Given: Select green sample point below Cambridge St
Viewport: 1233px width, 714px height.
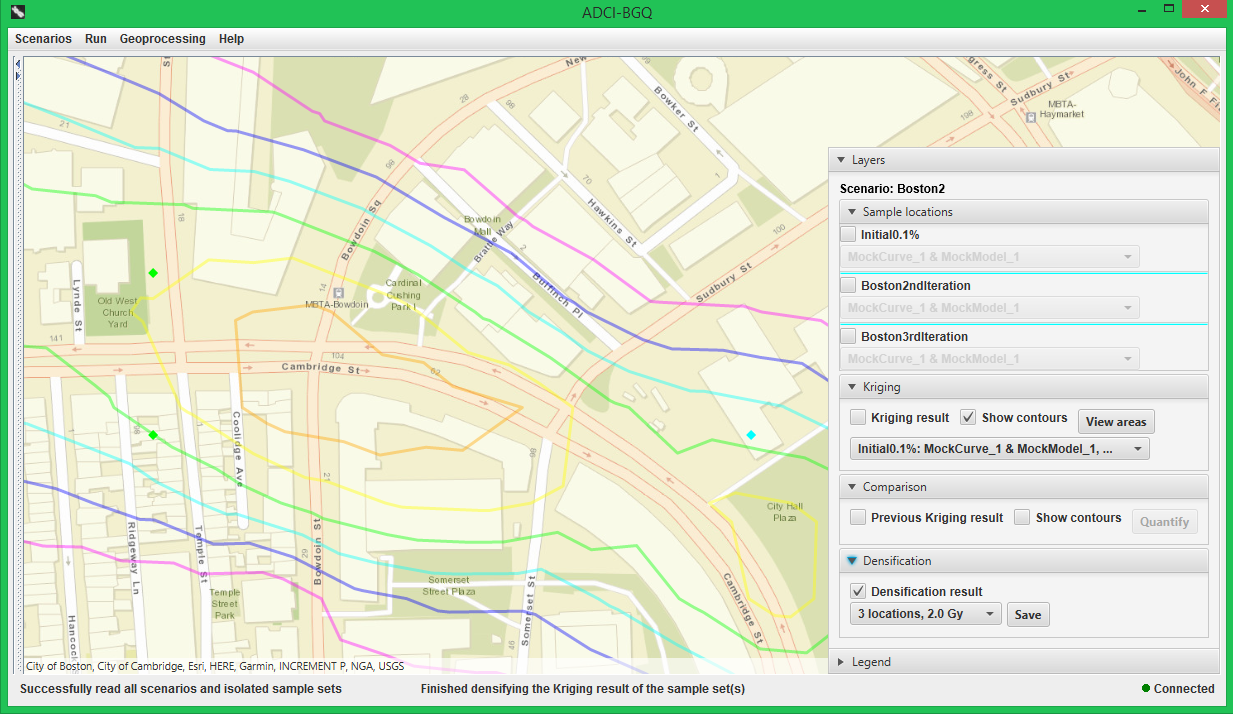Looking at the screenshot, I should tap(153, 435).
